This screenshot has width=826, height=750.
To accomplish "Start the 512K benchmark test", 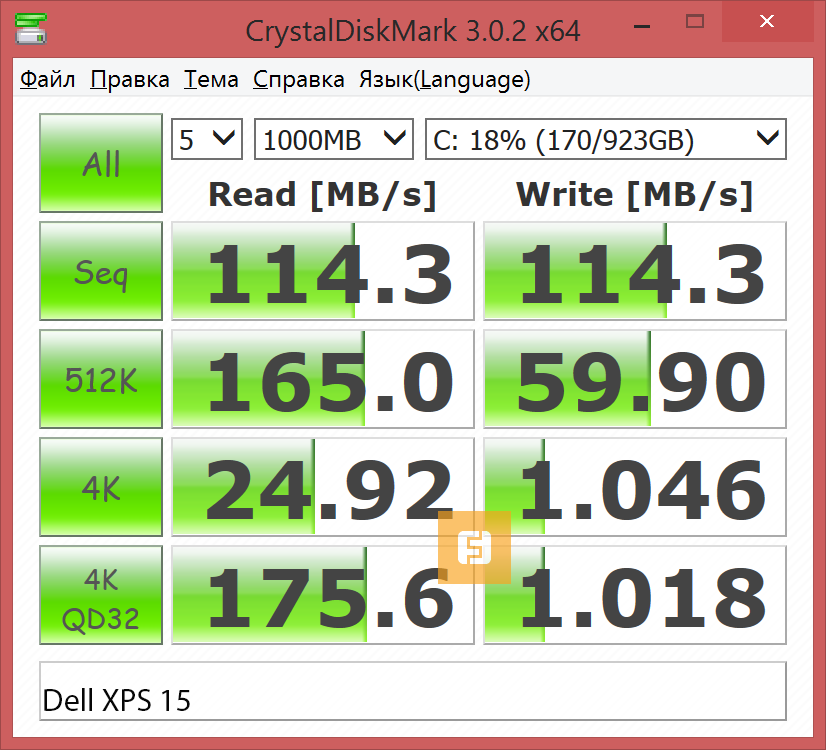I will point(100,380).
